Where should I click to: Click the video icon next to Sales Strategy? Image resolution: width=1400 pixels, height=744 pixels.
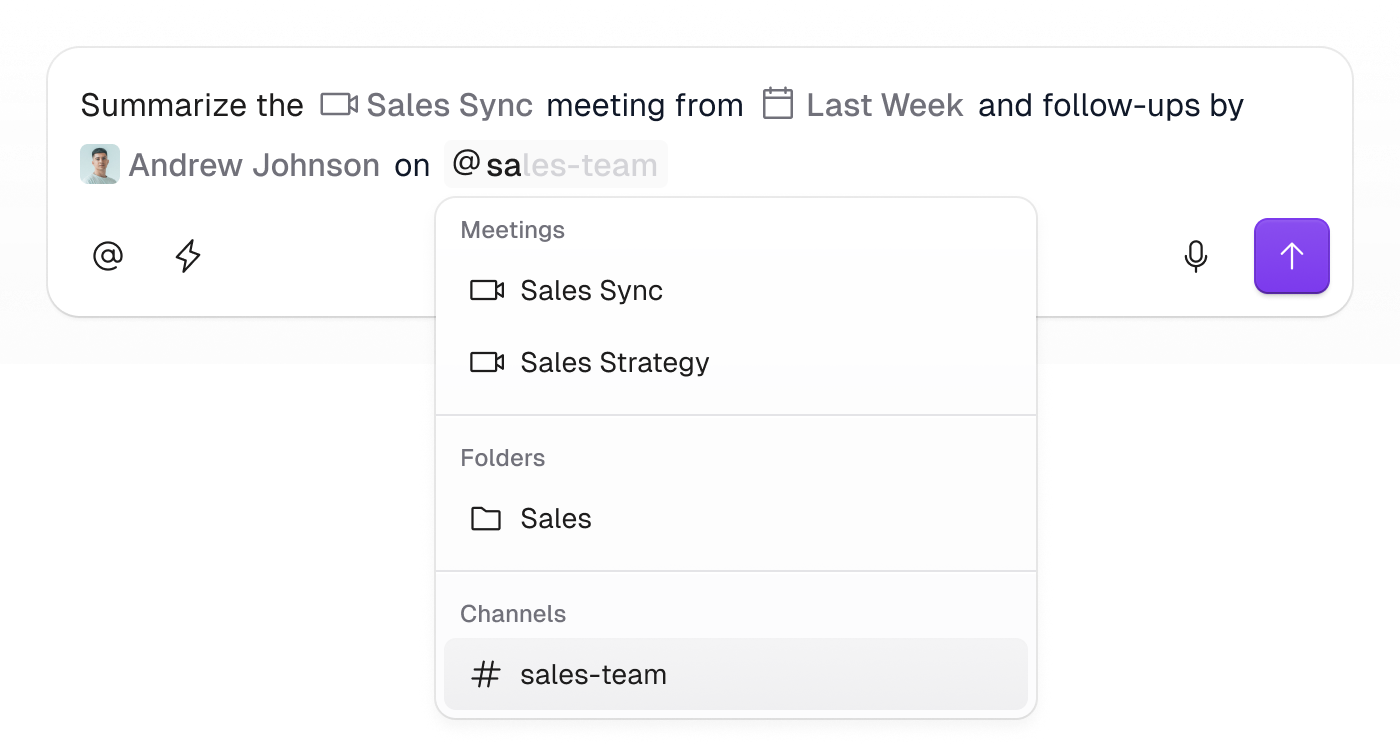pyautogui.click(x=487, y=362)
